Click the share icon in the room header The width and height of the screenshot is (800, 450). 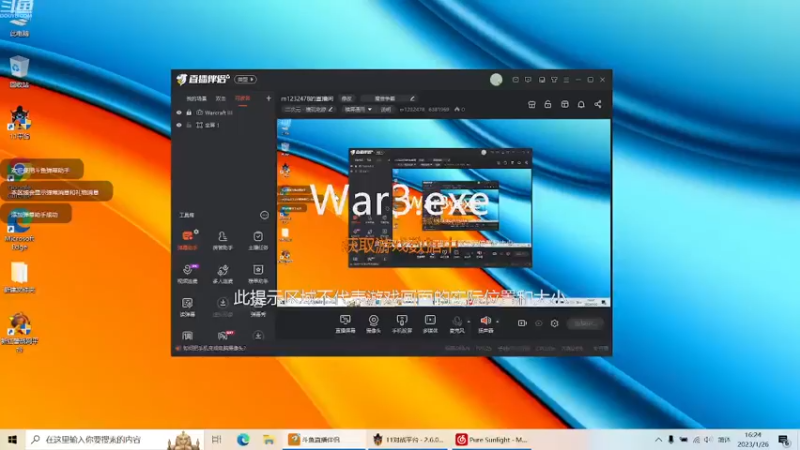click(x=597, y=104)
